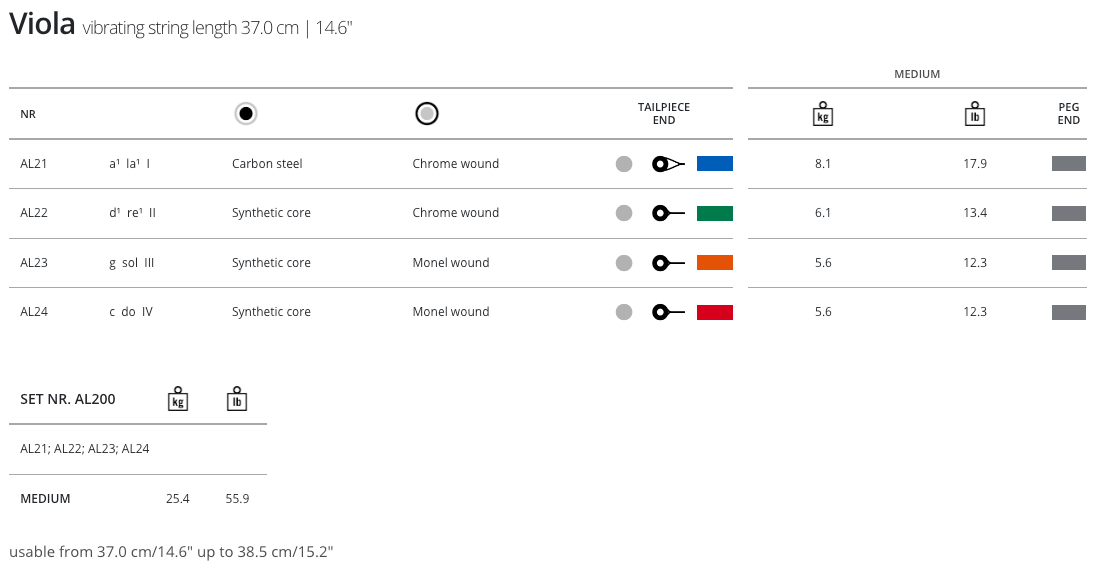Click the lb icon beside SET NR. AL200

[237, 399]
